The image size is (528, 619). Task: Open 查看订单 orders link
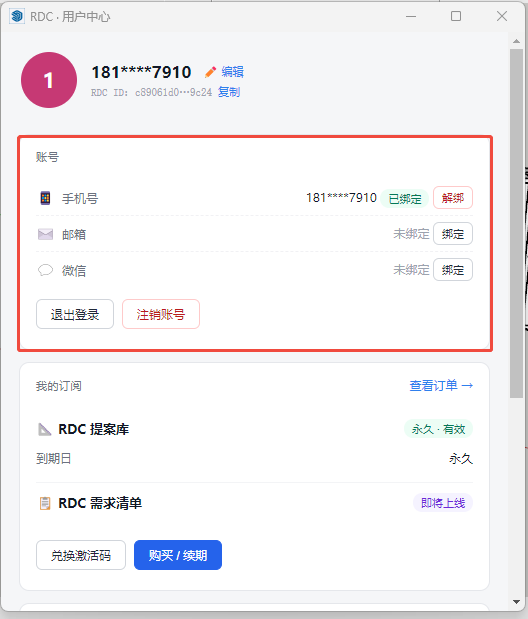coord(441,385)
